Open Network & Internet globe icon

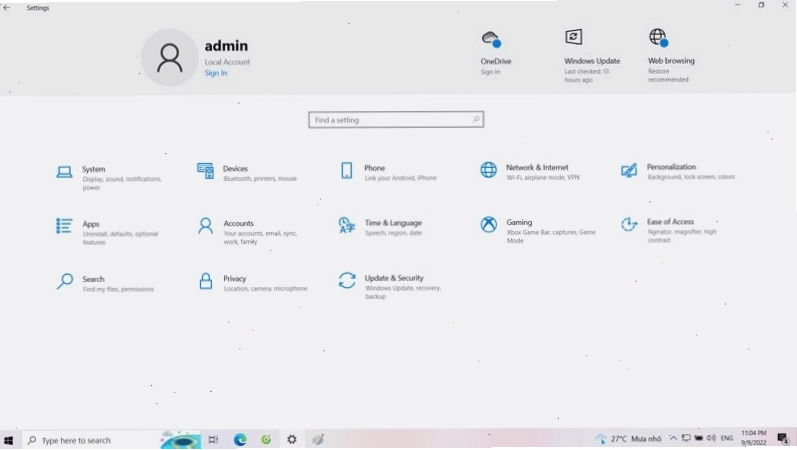click(488, 170)
